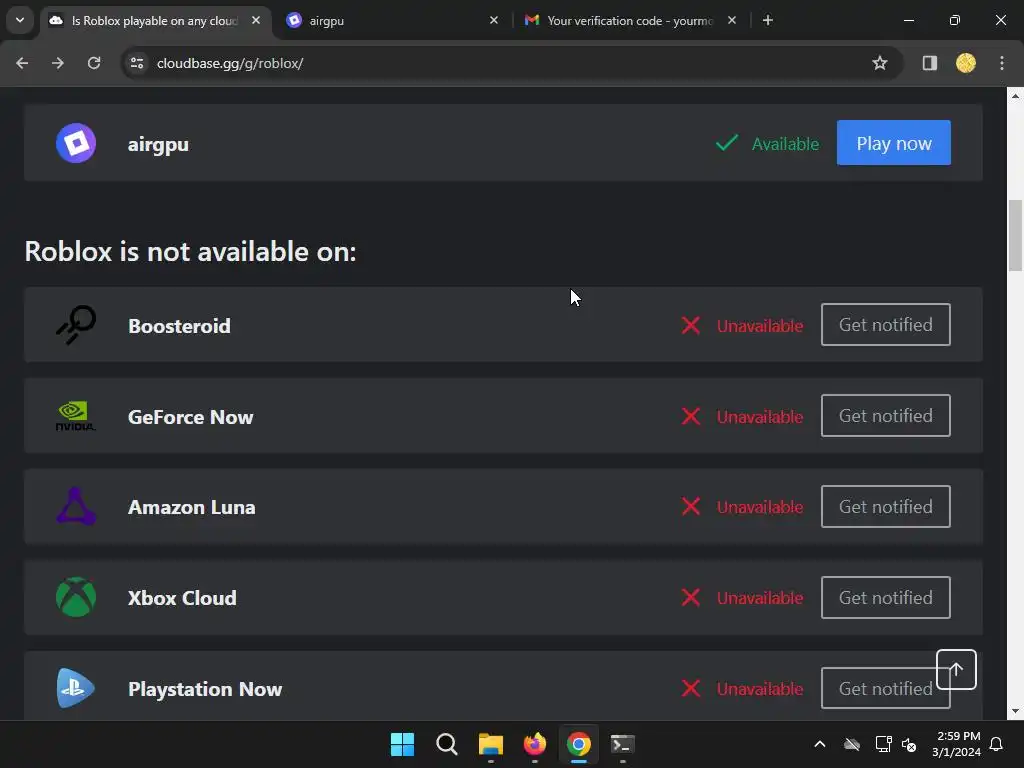Reload the cloudbase.gg page
The image size is (1024, 768).
94,63
